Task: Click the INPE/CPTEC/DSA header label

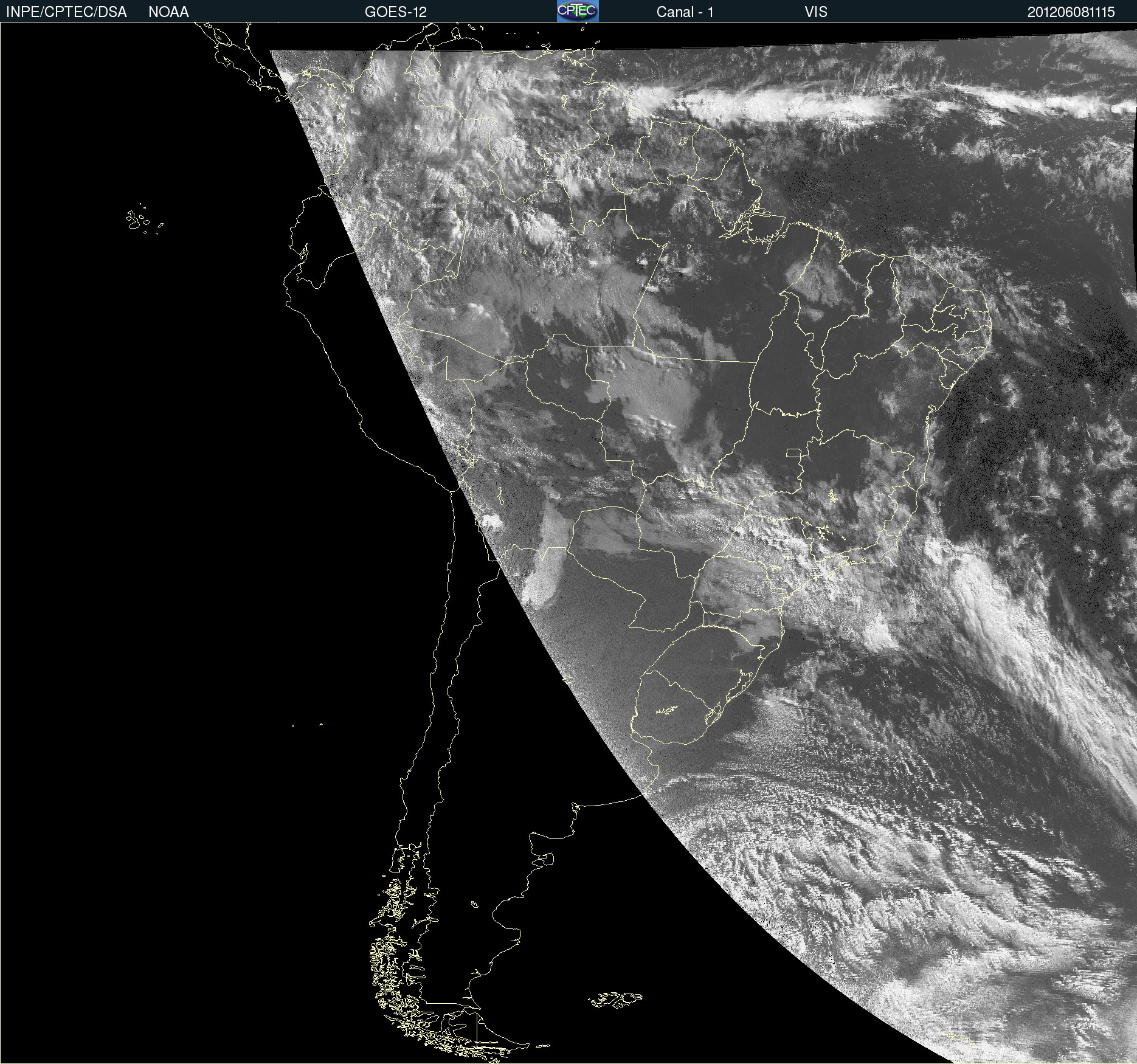Action: click(x=66, y=12)
